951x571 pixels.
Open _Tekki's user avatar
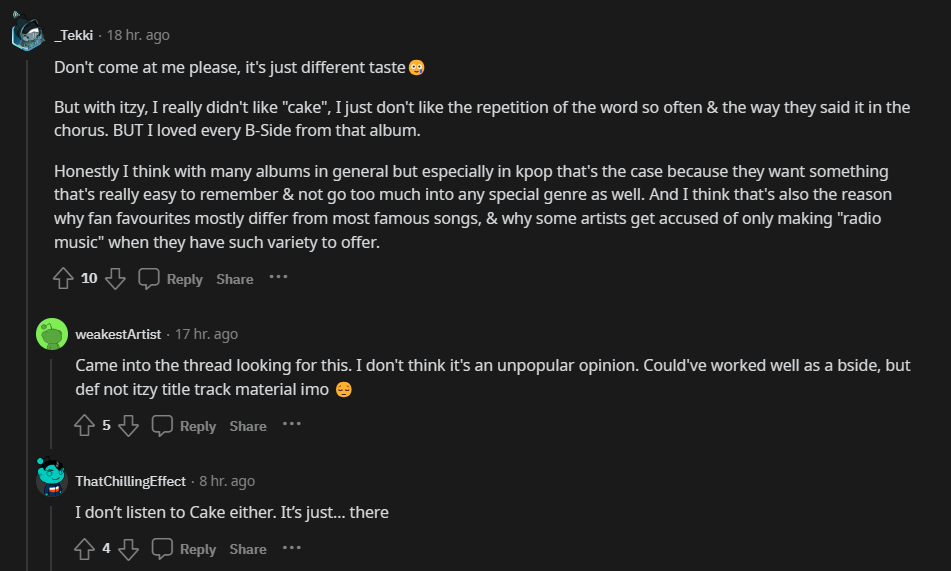[x=28, y=35]
